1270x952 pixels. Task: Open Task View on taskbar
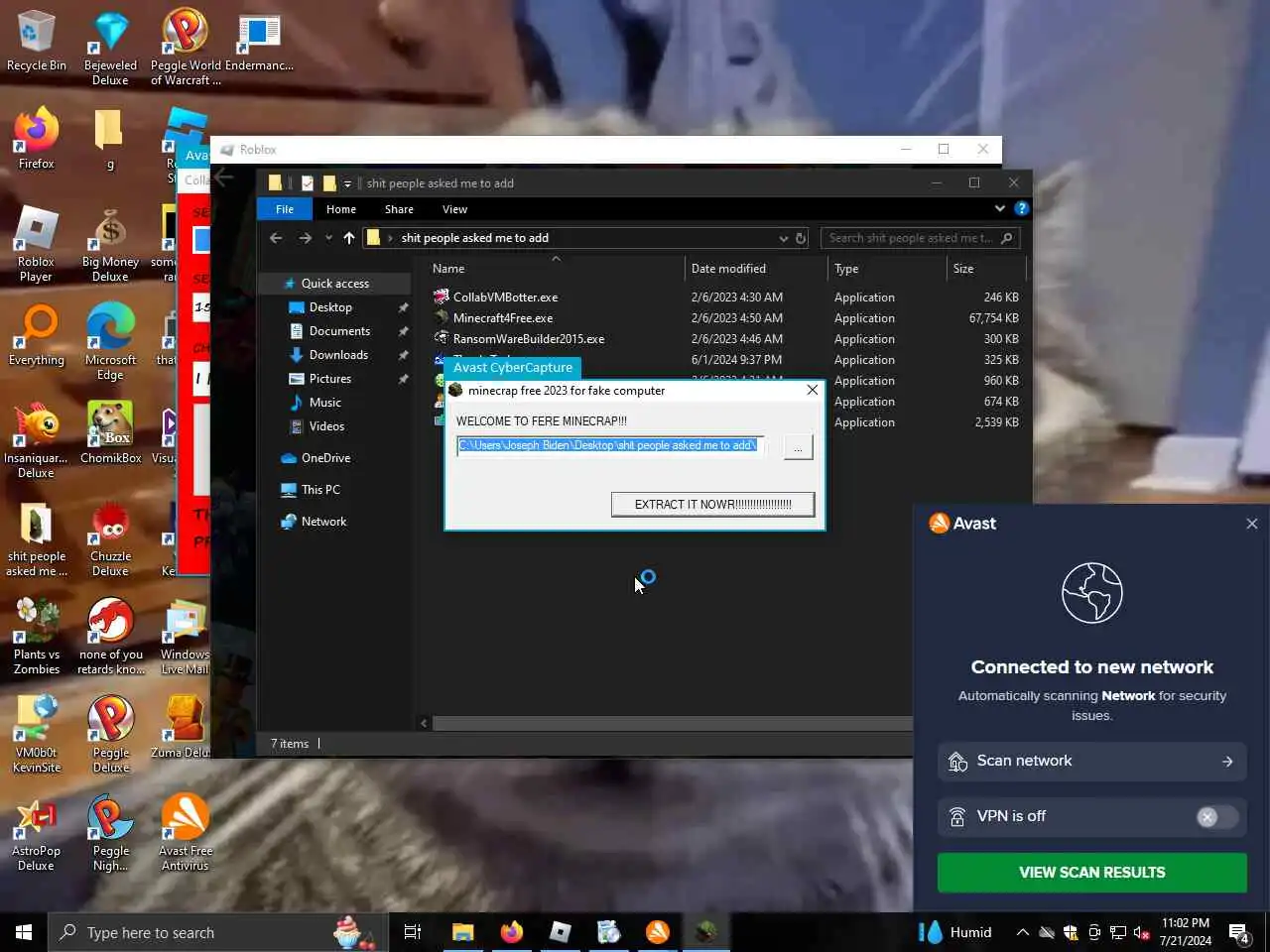coord(413,932)
